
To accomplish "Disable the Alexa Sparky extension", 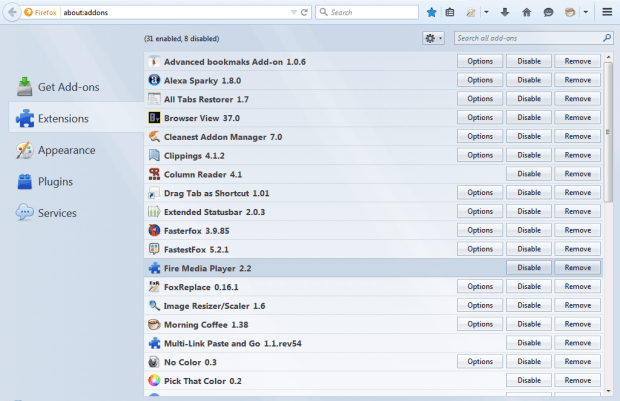I will coord(529,80).
